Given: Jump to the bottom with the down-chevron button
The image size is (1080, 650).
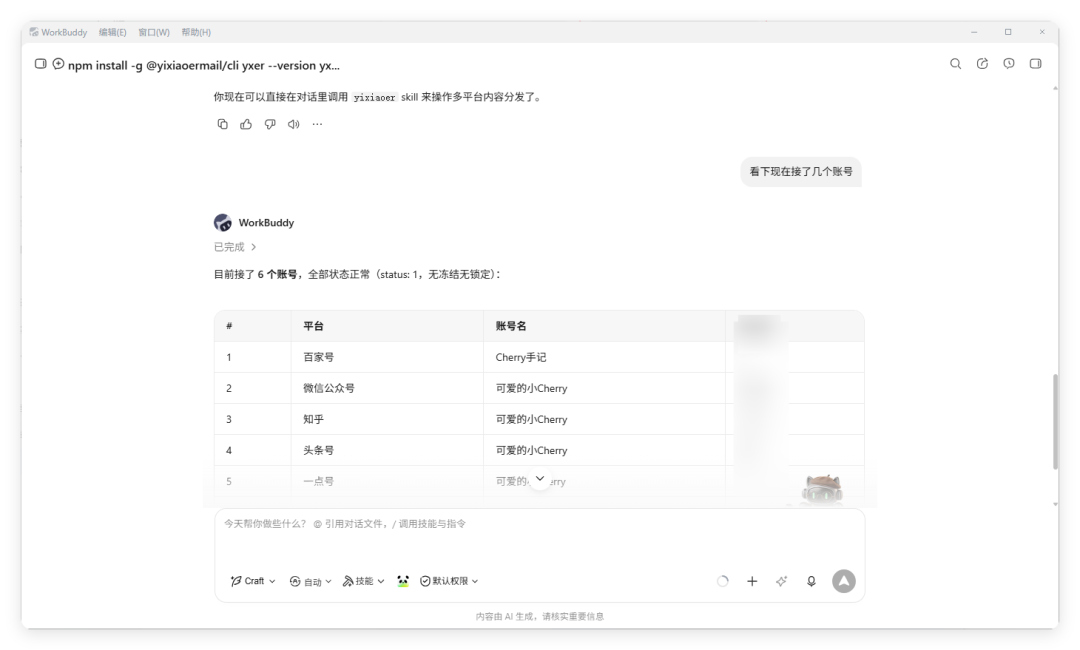Looking at the screenshot, I should tap(540, 479).
